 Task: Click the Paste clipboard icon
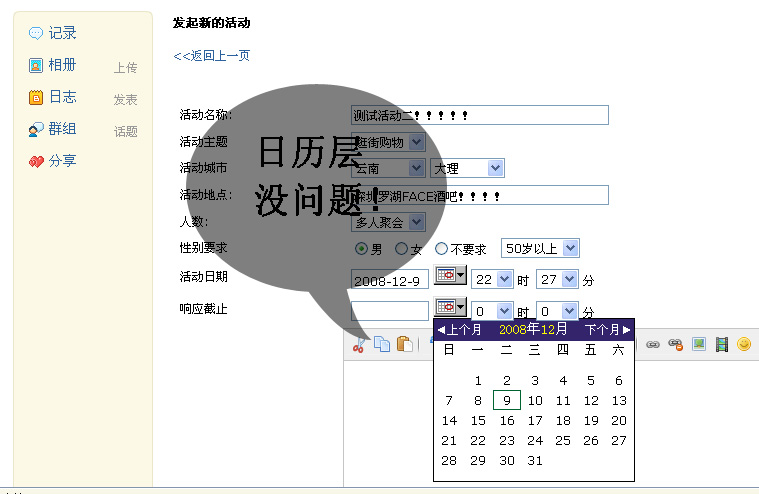coord(405,344)
